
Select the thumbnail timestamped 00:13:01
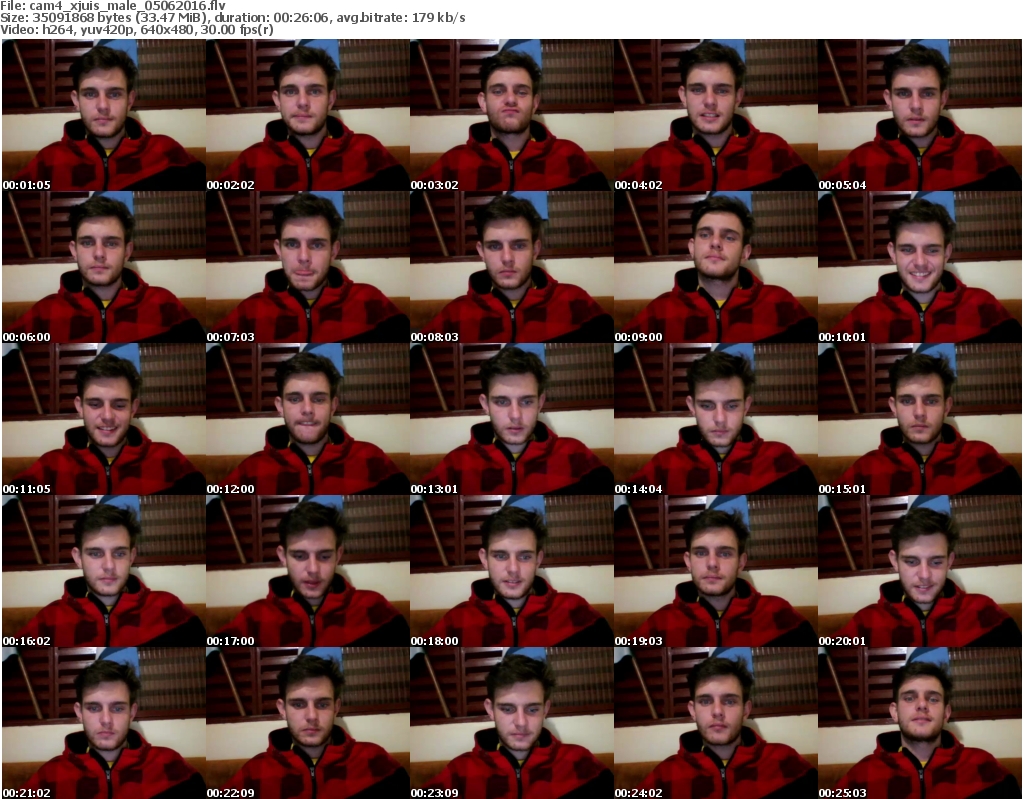pos(511,419)
